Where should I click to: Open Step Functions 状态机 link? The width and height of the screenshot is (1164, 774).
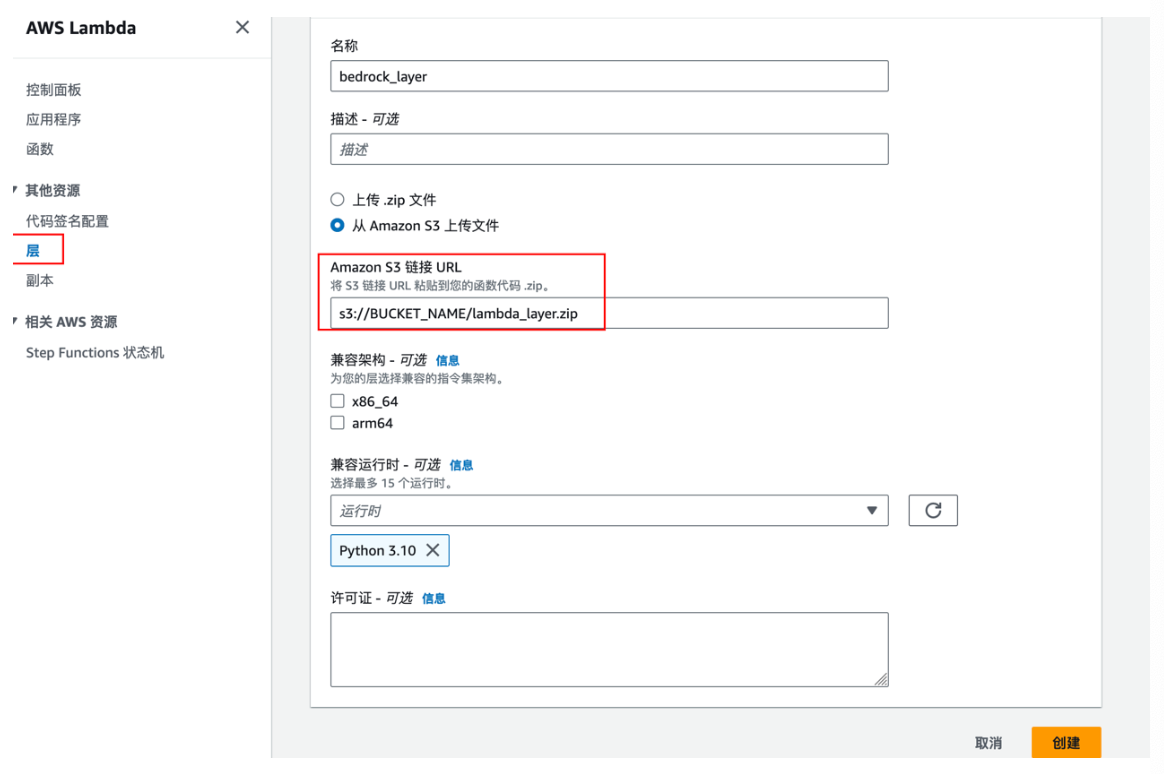click(95, 352)
